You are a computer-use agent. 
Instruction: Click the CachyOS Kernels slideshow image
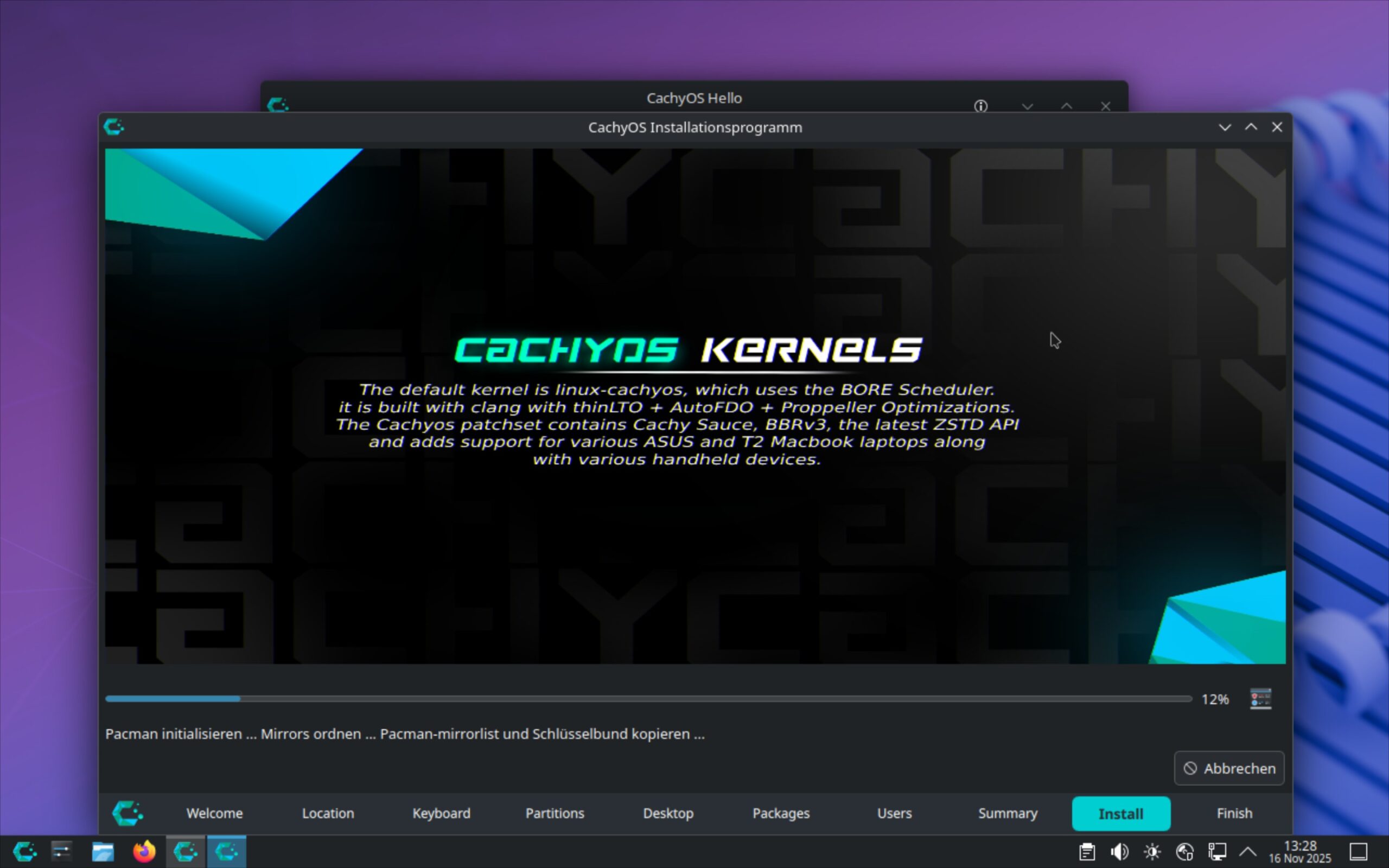tap(694, 406)
